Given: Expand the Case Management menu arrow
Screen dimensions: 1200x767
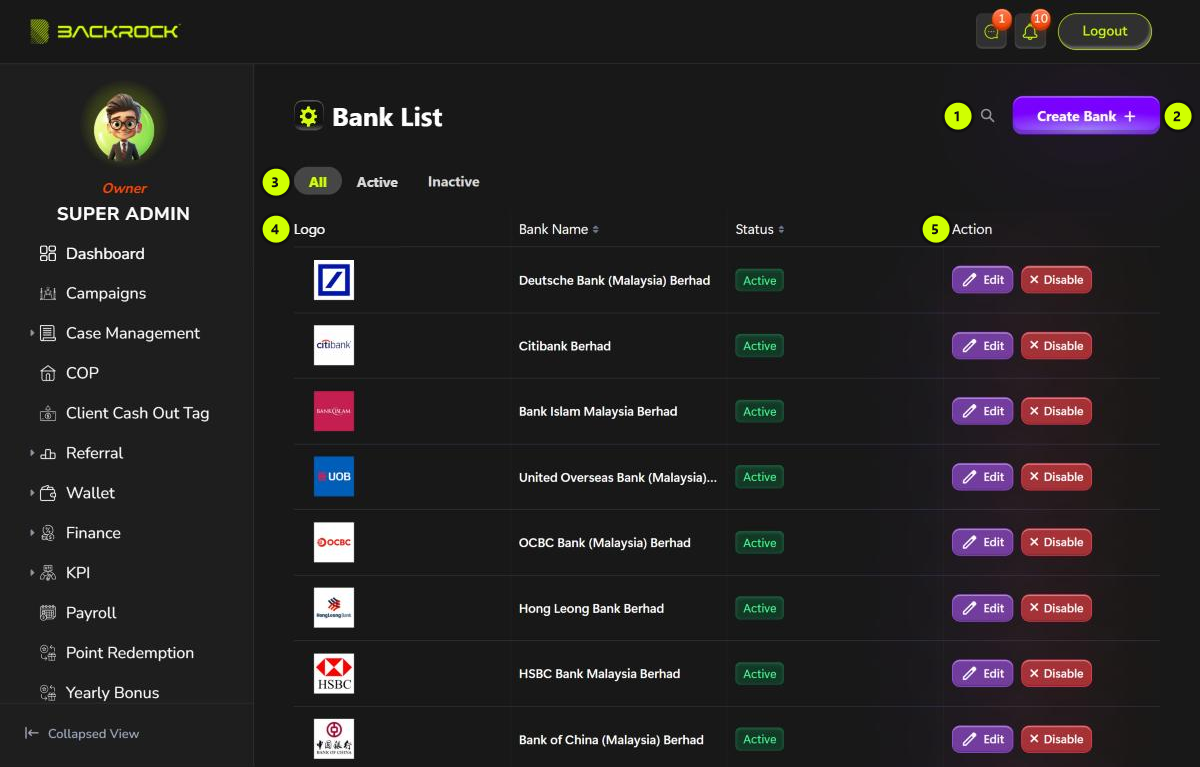Looking at the screenshot, I should point(32,333).
